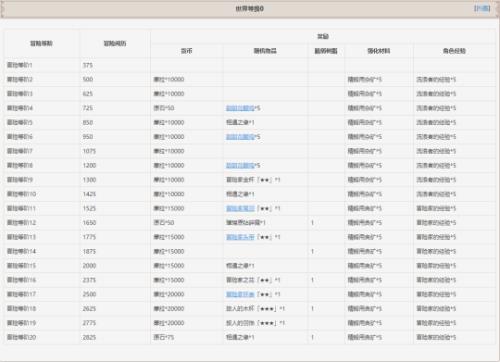Viewport: 500px width, 362px height.
Task: Click the 2625 experience value
Action: click(x=89, y=309)
